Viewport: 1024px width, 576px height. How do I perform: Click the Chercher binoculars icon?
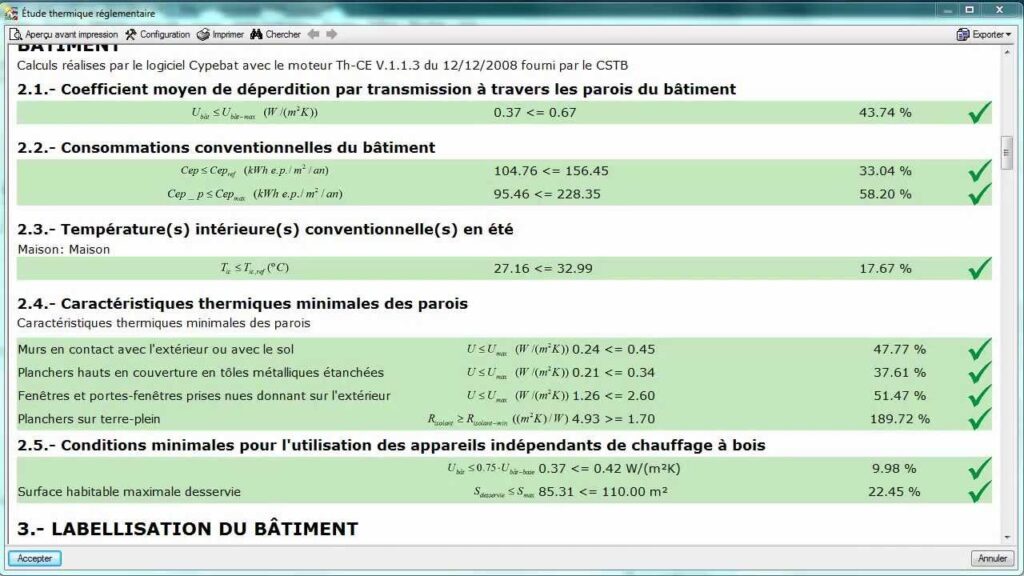(x=256, y=34)
